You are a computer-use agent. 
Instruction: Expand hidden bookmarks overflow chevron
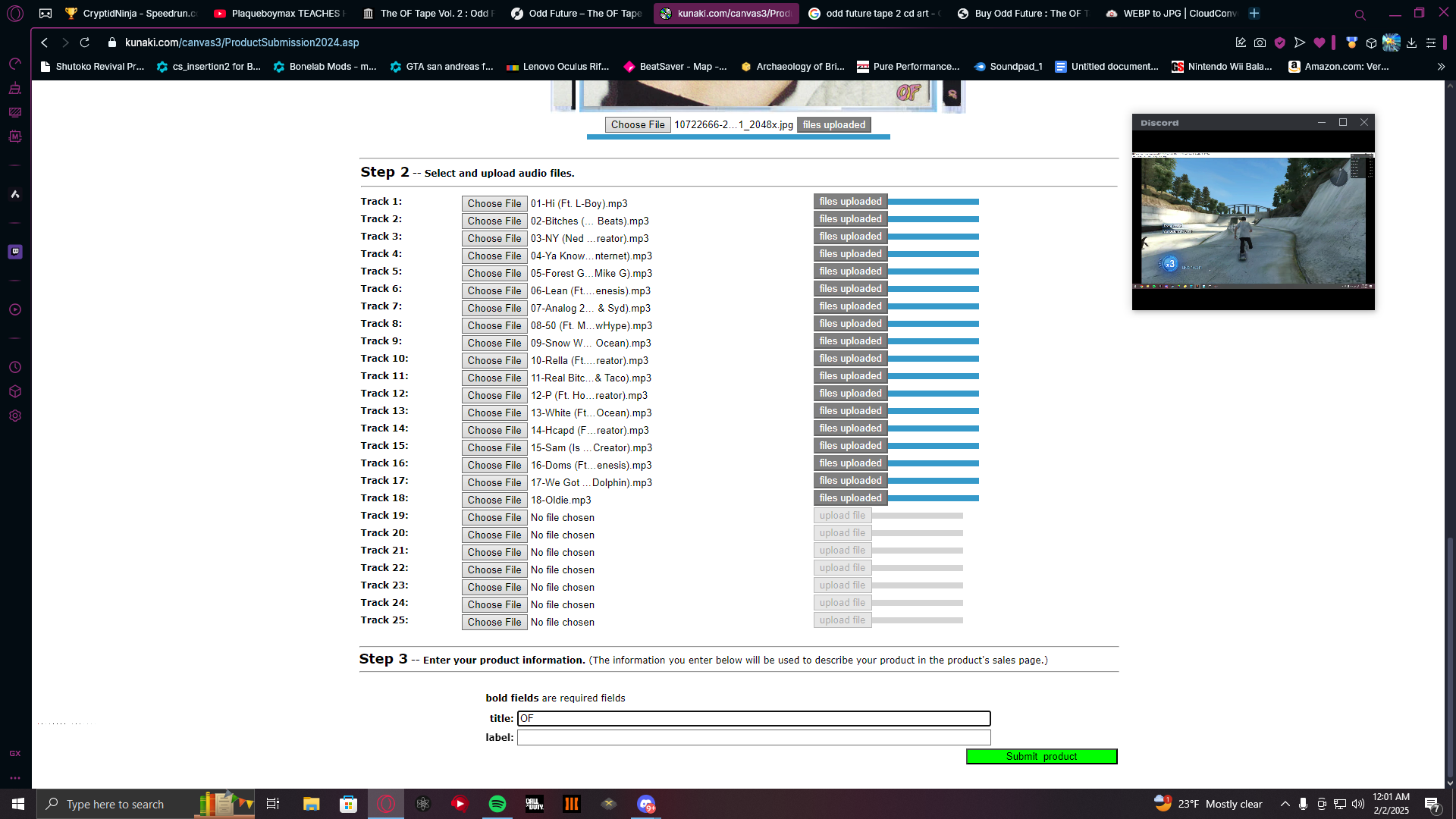click(x=1441, y=67)
